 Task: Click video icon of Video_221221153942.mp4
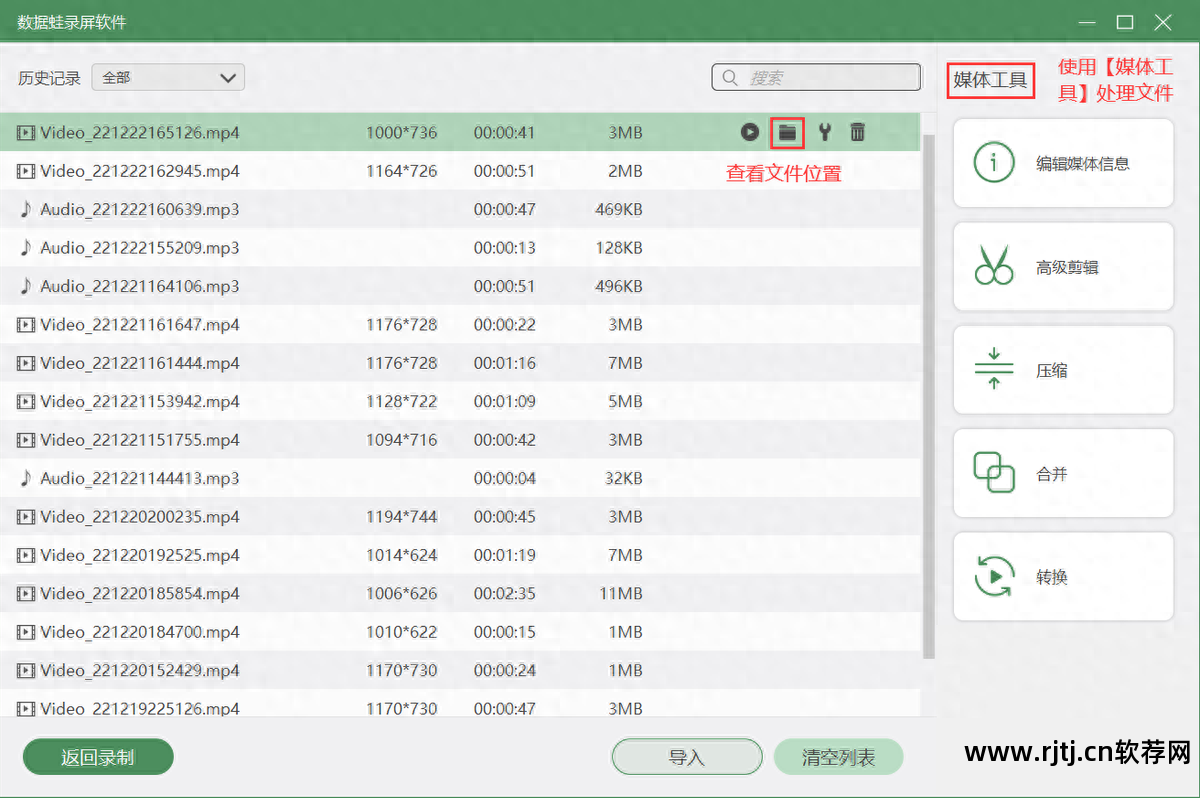coord(26,401)
